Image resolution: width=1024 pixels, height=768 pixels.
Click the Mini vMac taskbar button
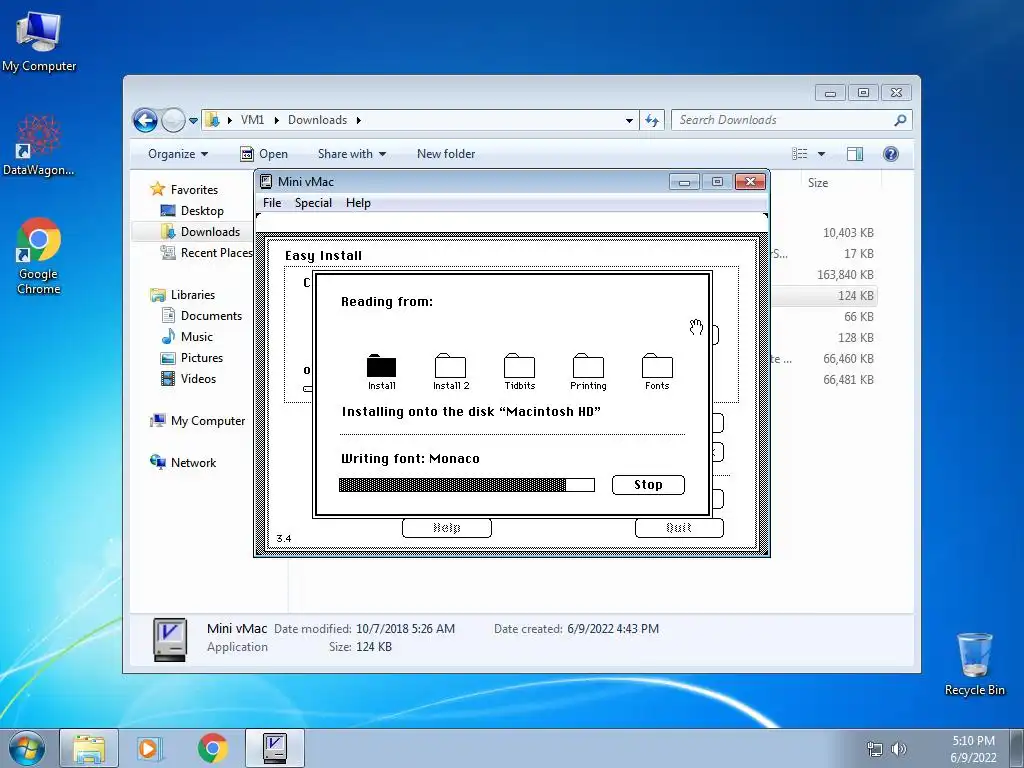click(275, 748)
